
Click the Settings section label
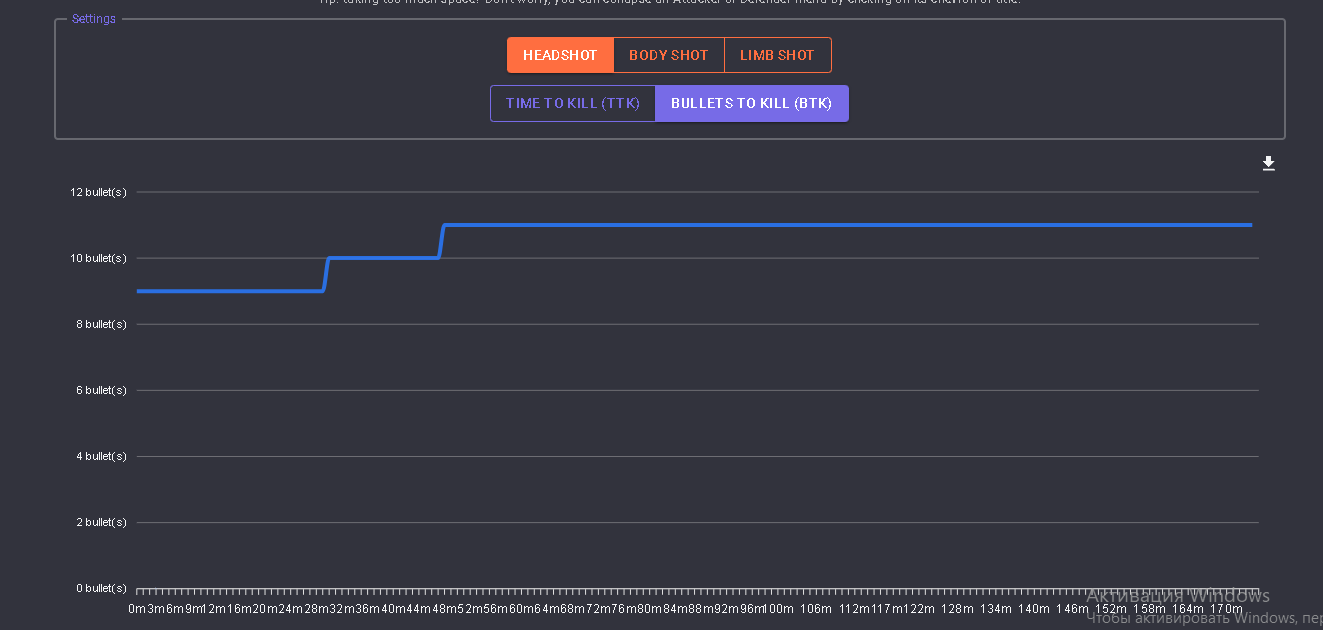[x=94, y=19]
